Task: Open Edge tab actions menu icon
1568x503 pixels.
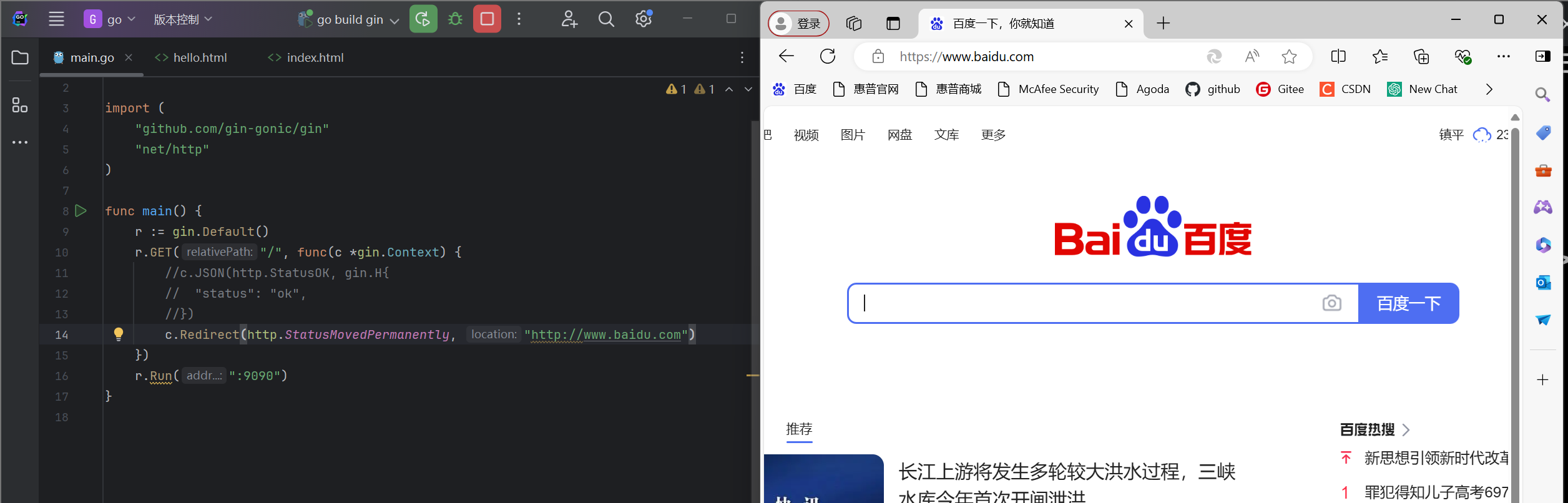Action: point(893,24)
